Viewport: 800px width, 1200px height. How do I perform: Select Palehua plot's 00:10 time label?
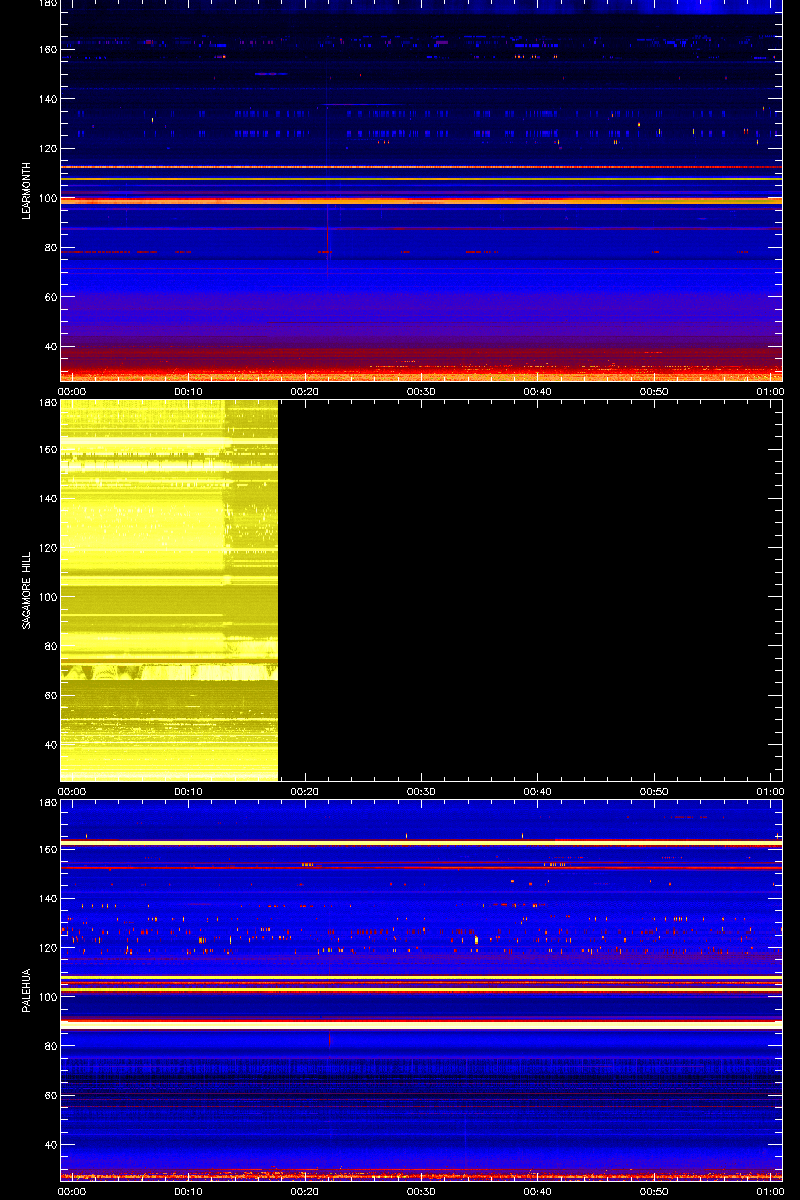(x=189, y=1192)
